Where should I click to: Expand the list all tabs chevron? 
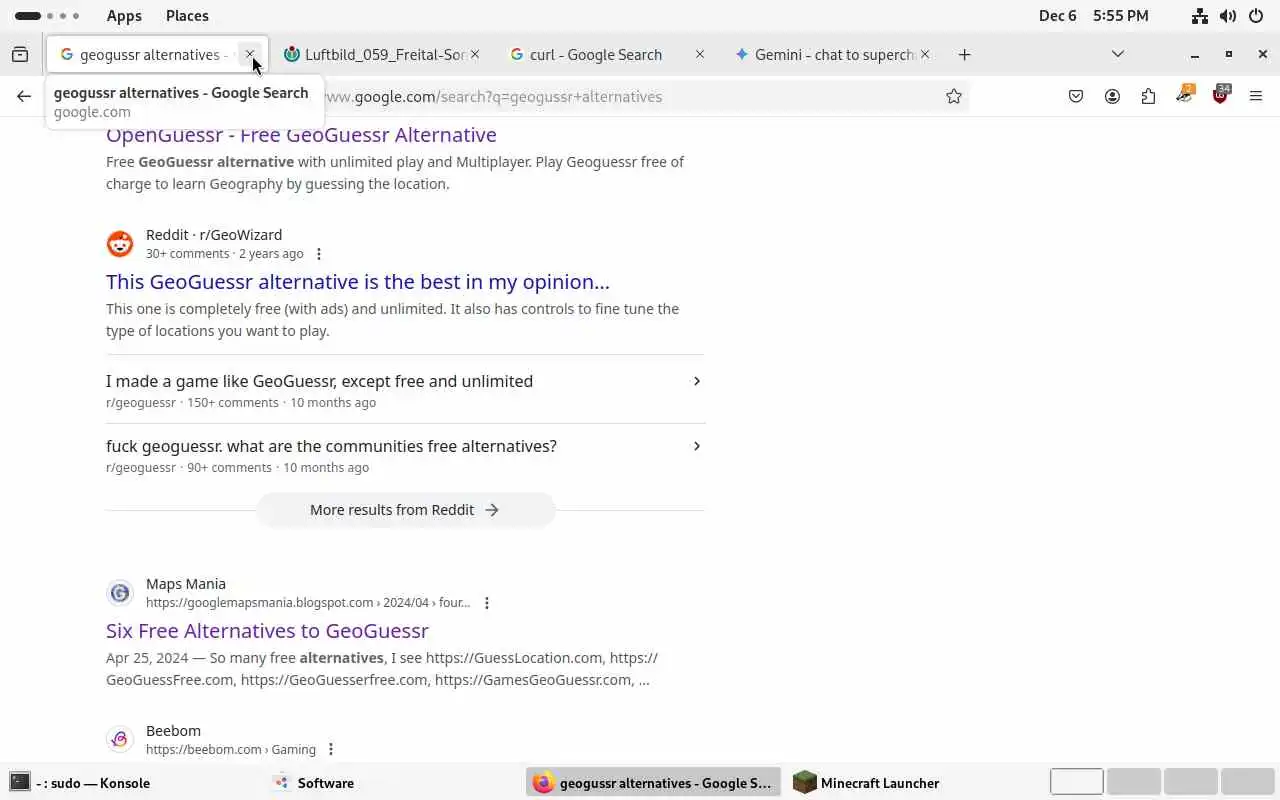pyautogui.click(x=1118, y=54)
